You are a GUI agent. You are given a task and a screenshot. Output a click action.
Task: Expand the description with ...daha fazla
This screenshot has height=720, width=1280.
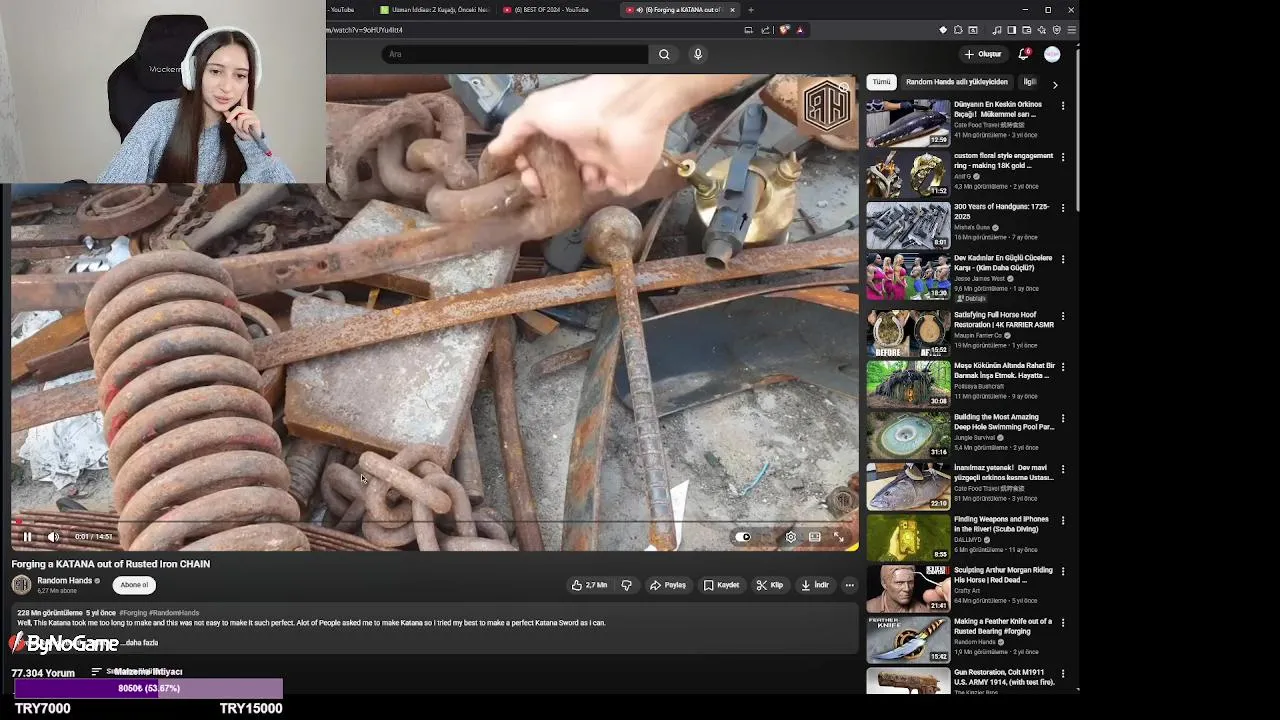click(x=139, y=643)
